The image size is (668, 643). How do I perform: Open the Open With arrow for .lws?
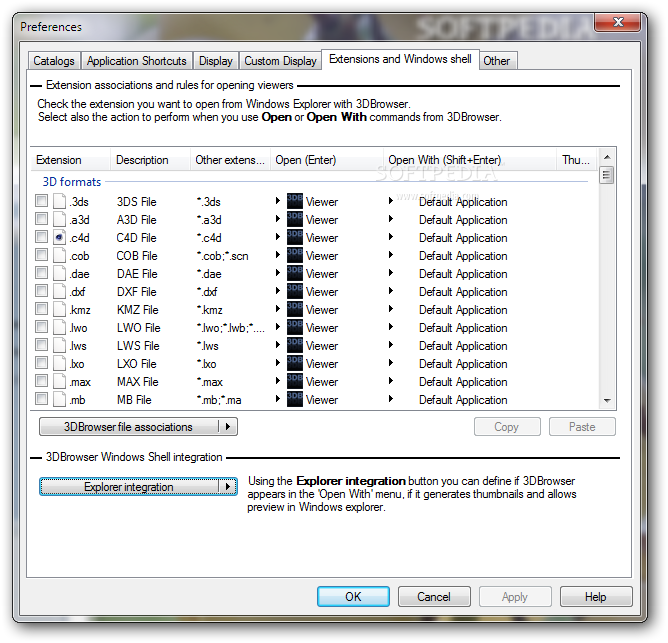[x=391, y=344]
